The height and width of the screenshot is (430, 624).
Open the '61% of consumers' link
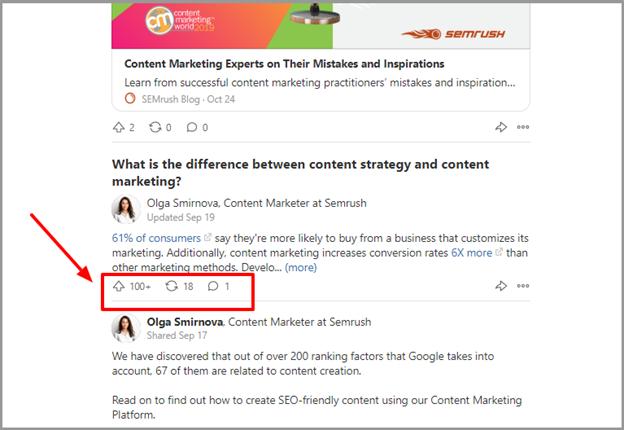point(156,238)
